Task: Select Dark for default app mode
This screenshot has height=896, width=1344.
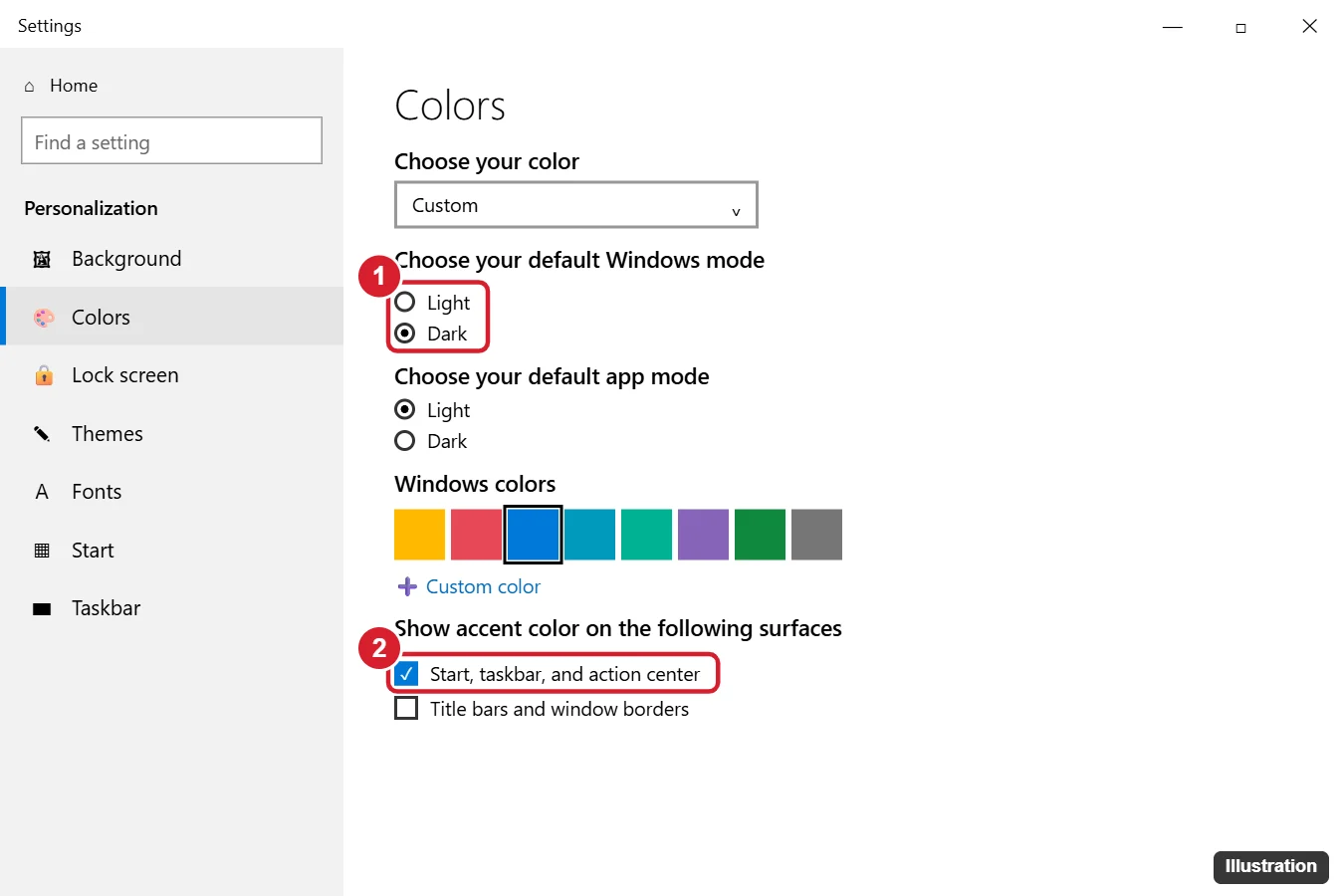Action: pyautogui.click(x=405, y=441)
